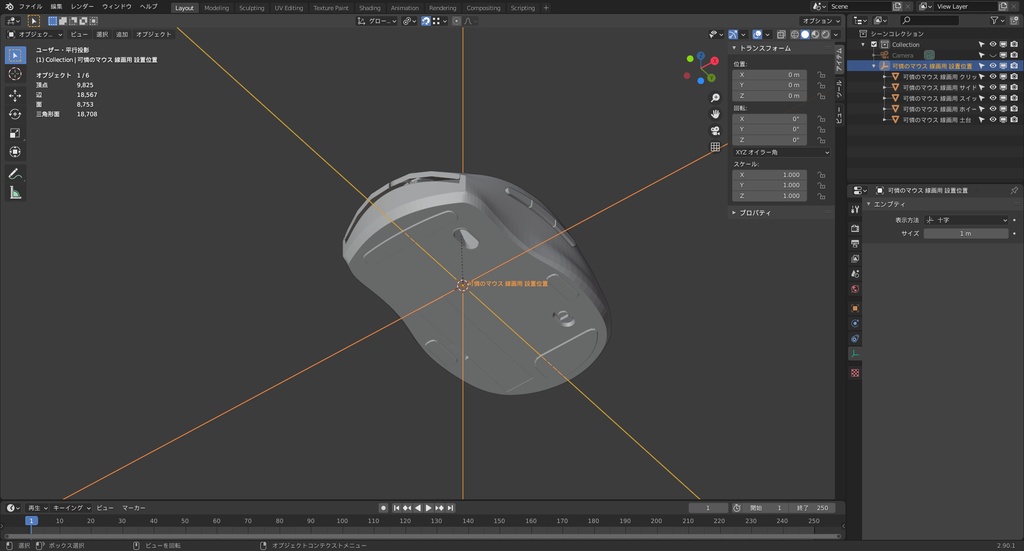
Task: Choose the Move tool
Action: tap(15, 95)
